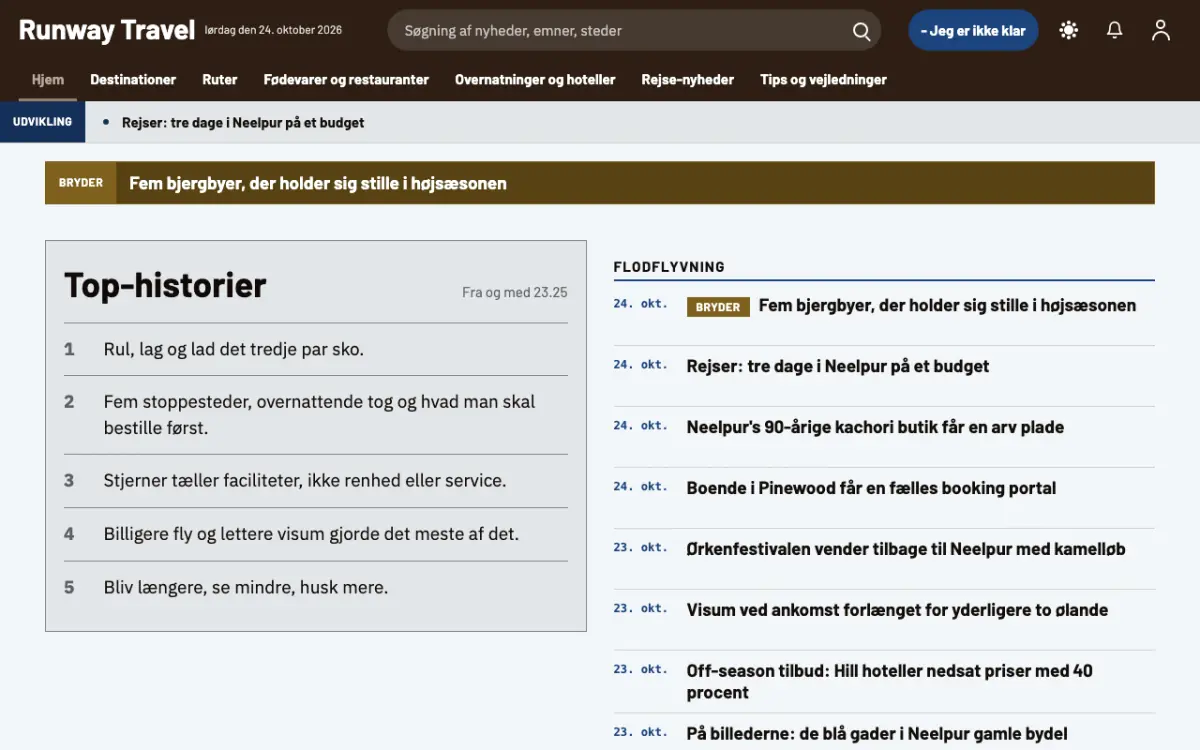Open Fødevarer og restauranter section
The image size is (1200, 750).
[346, 80]
